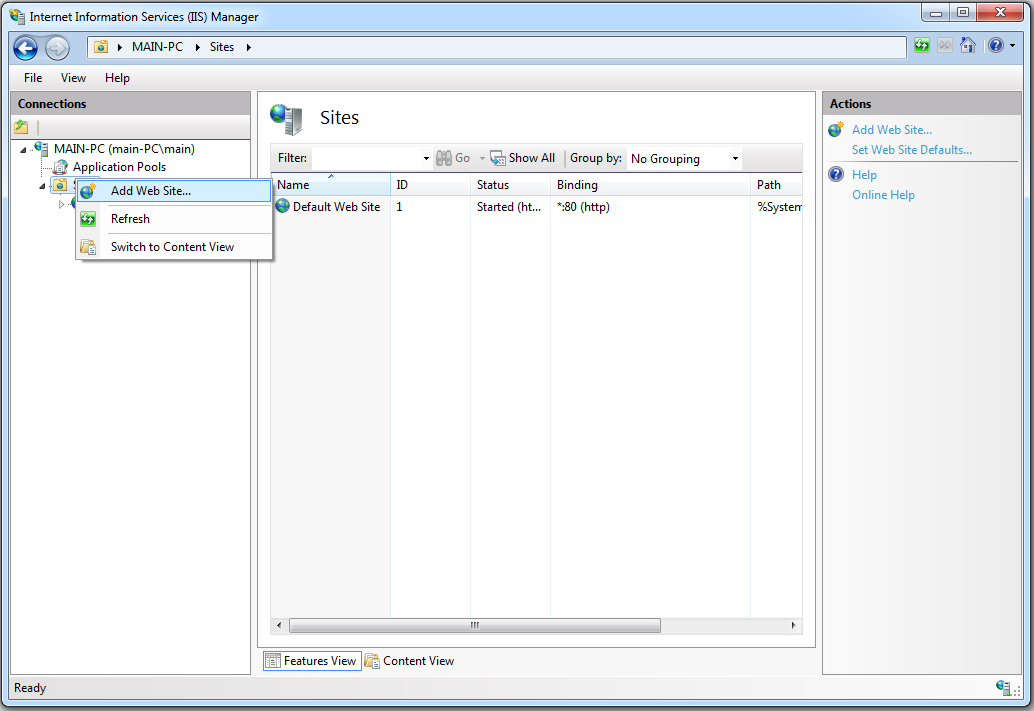
Task: Click the Home icon in the address bar
Action: point(967,45)
